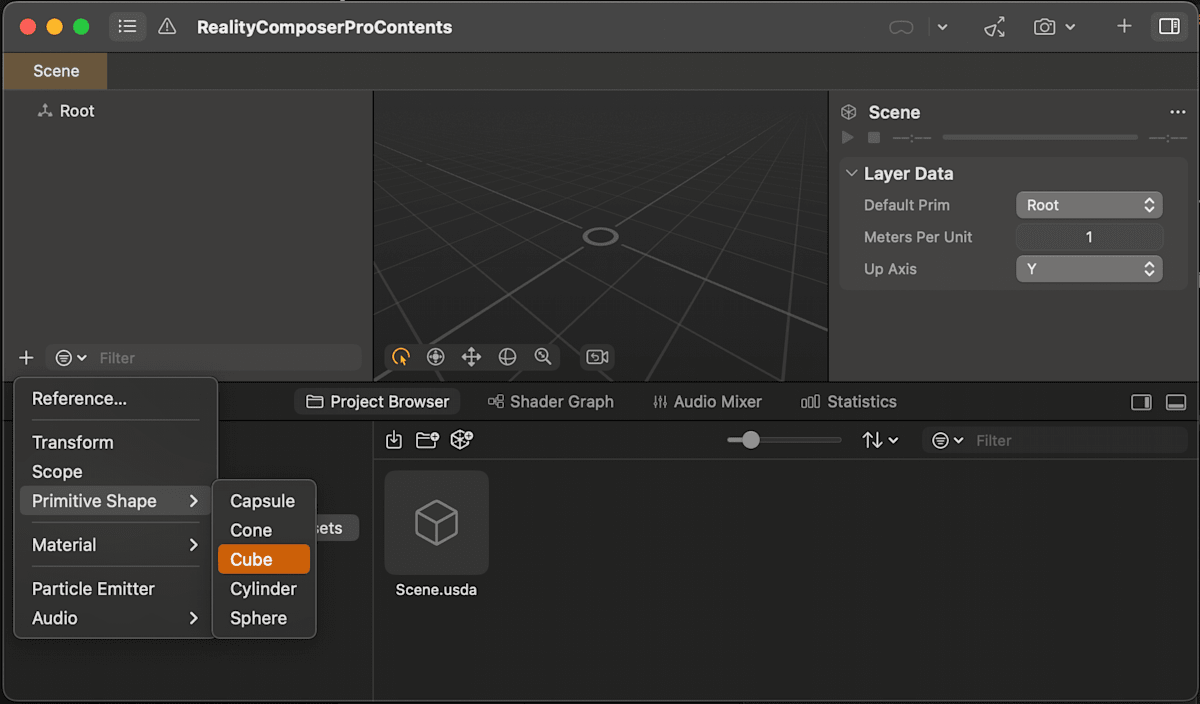Open the Material submenu
The width and height of the screenshot is (1200, 704).
coord(115,545)
